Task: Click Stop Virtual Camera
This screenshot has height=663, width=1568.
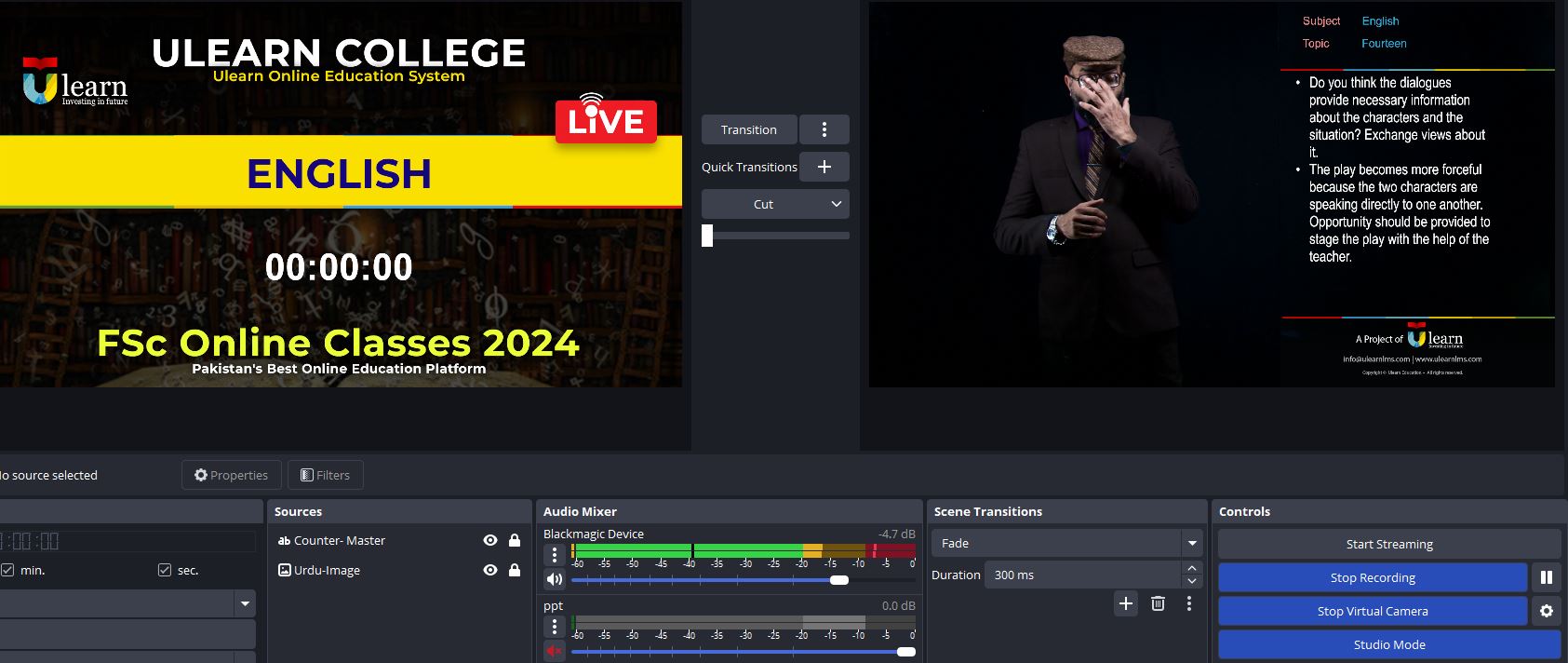Action: pos(1373,611)
